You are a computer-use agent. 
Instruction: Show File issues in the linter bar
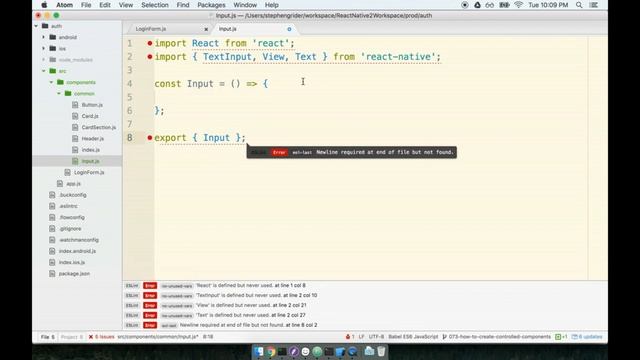coord(47,337)
